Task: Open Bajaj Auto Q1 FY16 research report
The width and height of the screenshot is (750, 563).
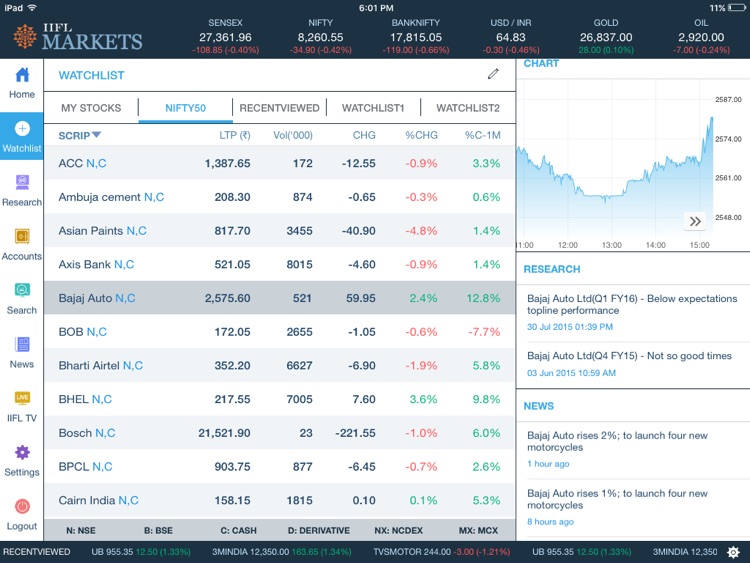Action: tap(633, 312)
